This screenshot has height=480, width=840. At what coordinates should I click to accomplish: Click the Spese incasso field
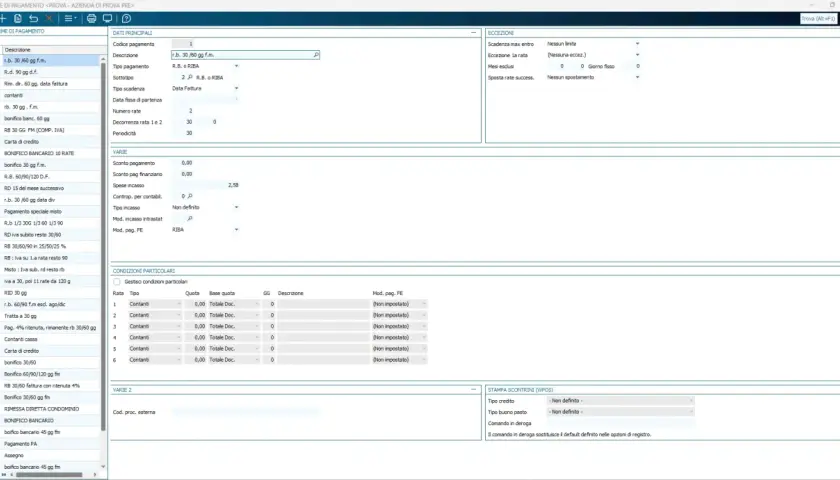click(x=206, y=185)
